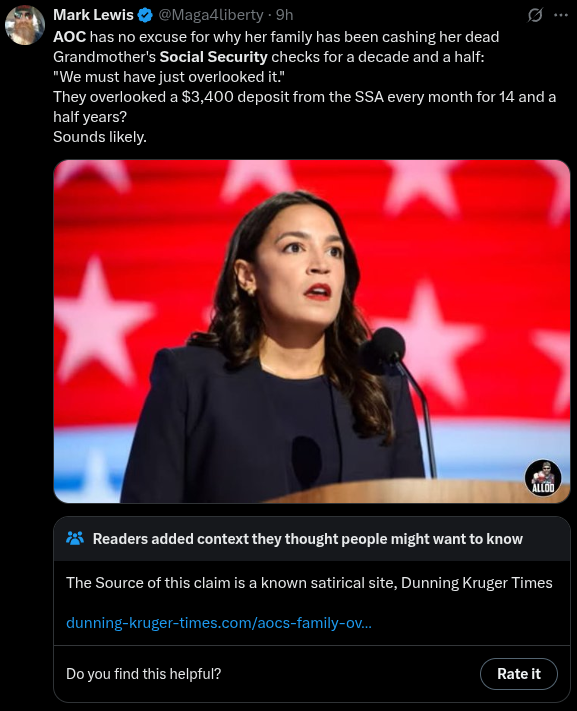The image size is (577, 711).
Task: Select the bold Social Security keyword
Action: [214, 57]
